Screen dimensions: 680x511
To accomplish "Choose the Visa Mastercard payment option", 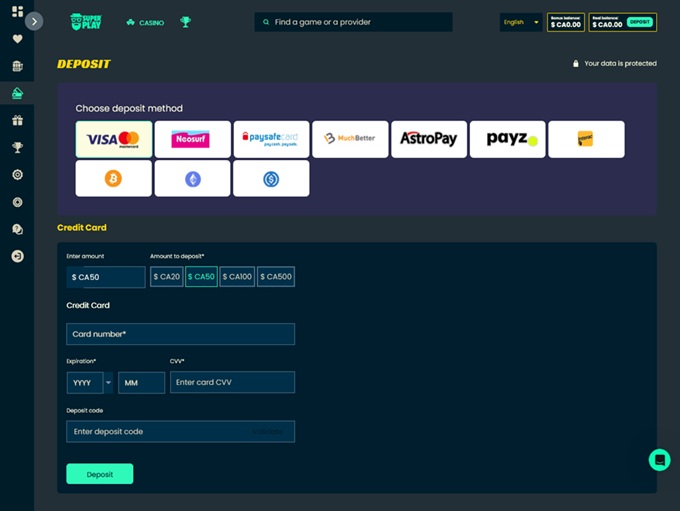I will [x=113, y=139].
